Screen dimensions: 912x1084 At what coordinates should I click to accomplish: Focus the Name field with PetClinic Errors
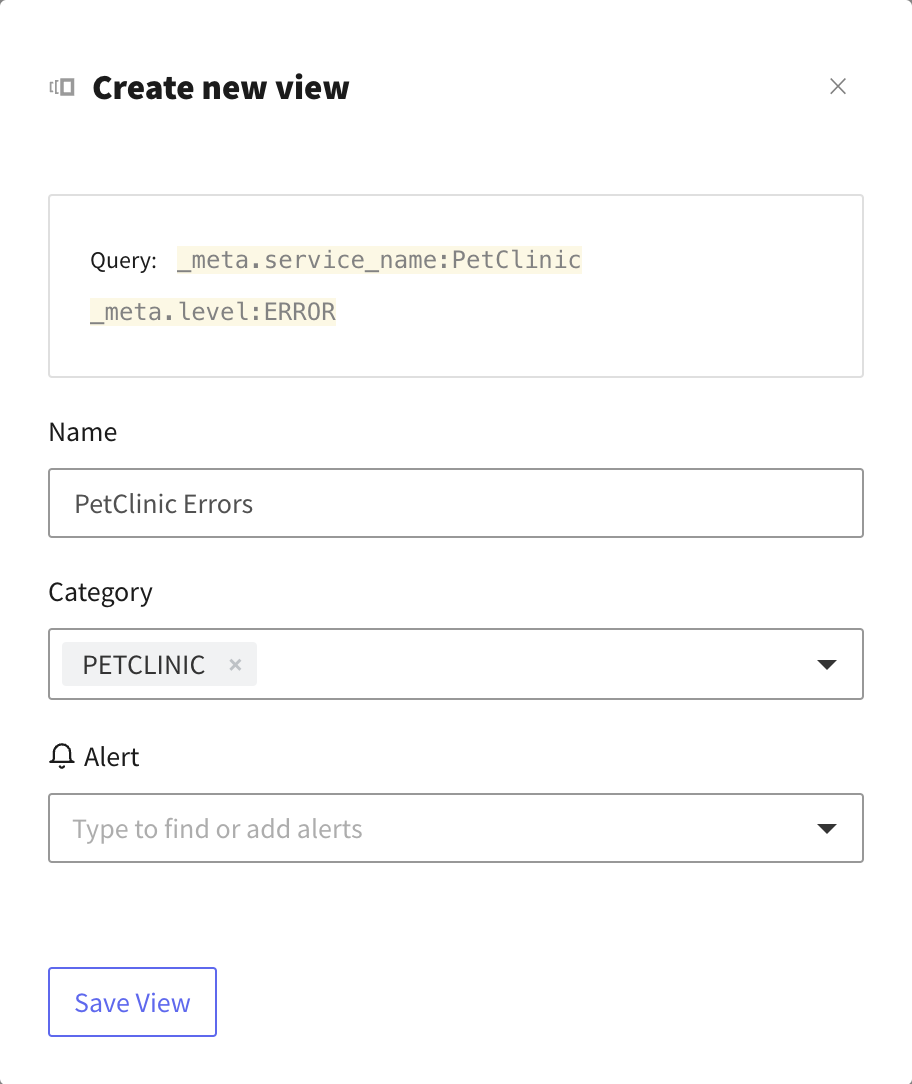[456, 503]
